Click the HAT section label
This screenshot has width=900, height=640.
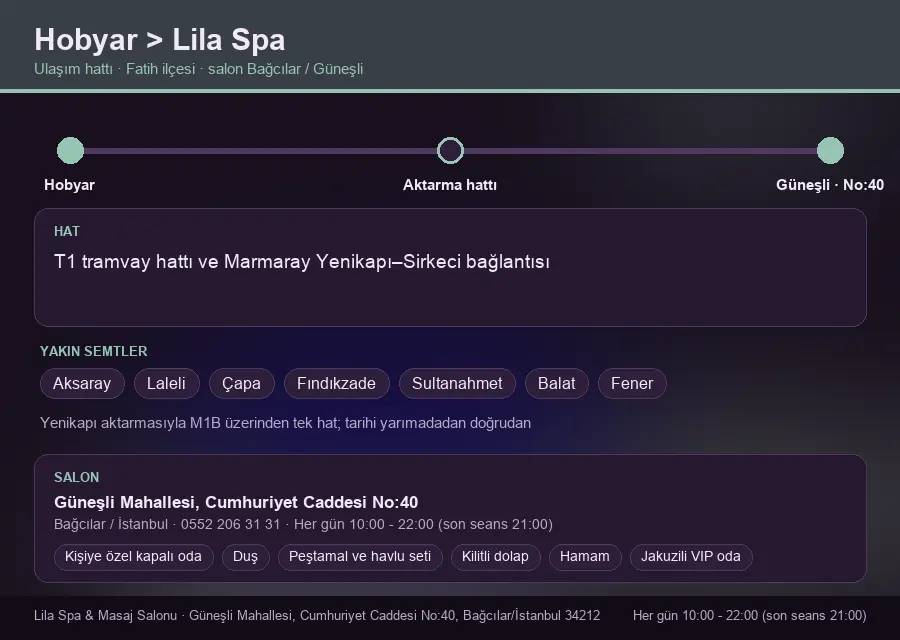67,231
